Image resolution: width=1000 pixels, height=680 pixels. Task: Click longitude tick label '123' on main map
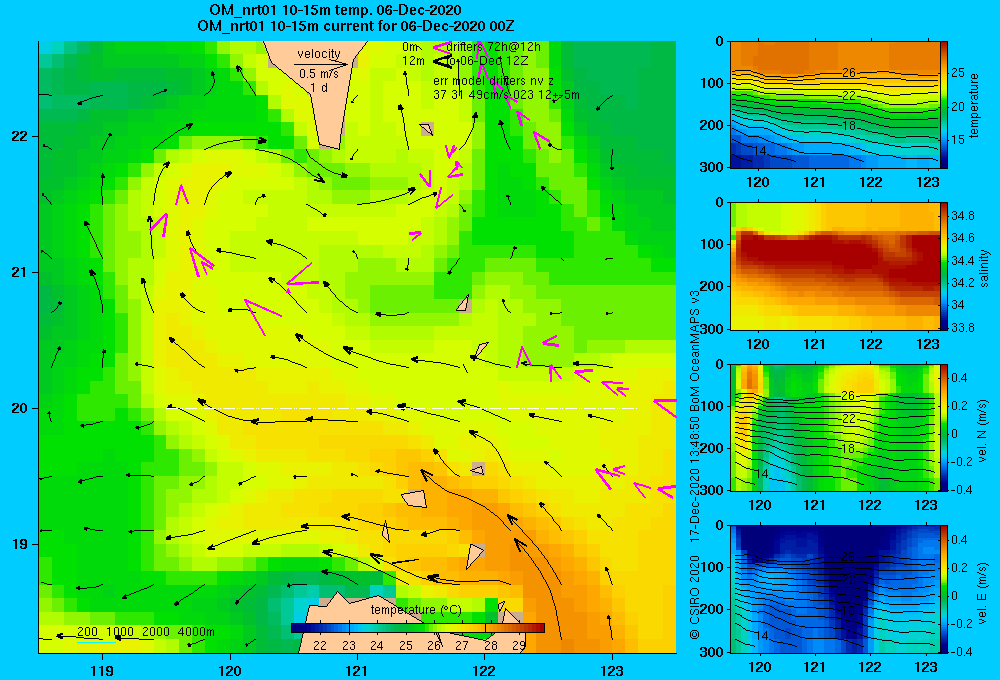click(x=612, y=670)
